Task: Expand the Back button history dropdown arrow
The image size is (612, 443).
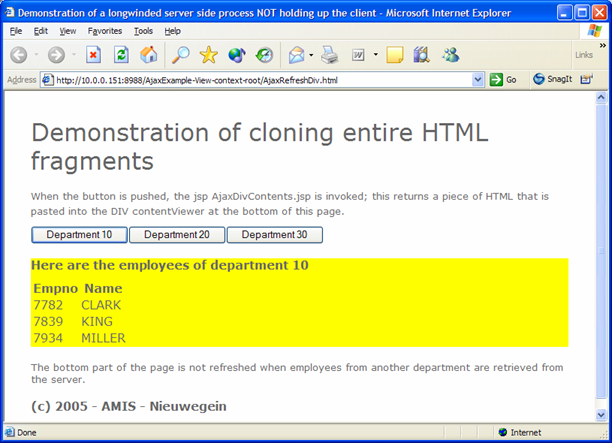Action: (x=36, y=55)
